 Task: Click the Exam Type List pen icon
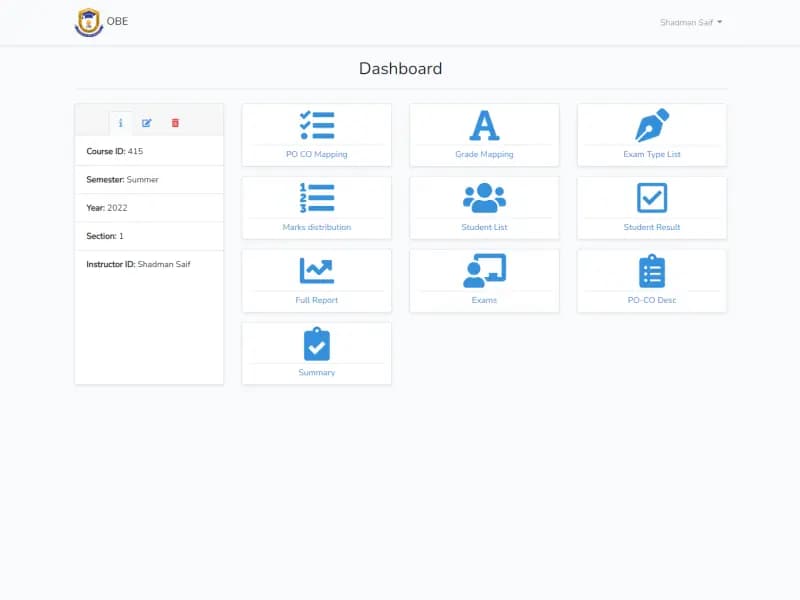click(652, 126)
